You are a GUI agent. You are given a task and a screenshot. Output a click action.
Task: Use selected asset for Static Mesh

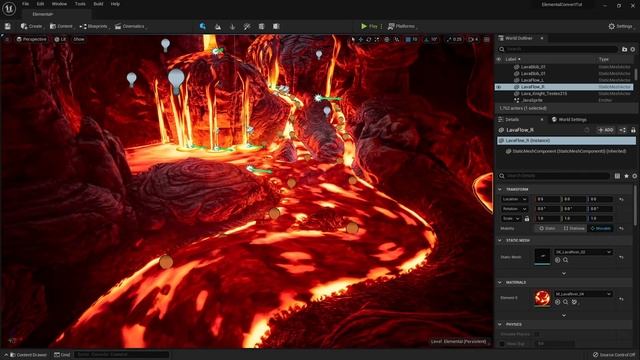[558, 260]
